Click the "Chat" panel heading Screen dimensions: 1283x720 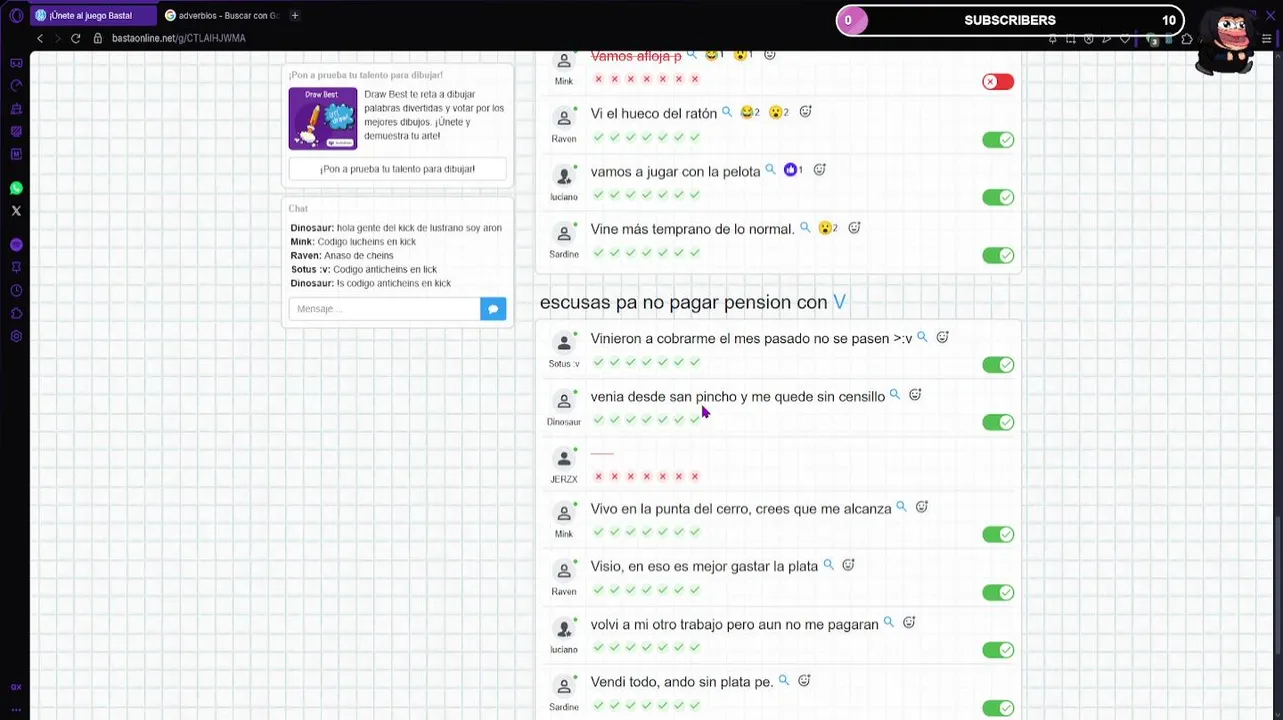[298, 208]
